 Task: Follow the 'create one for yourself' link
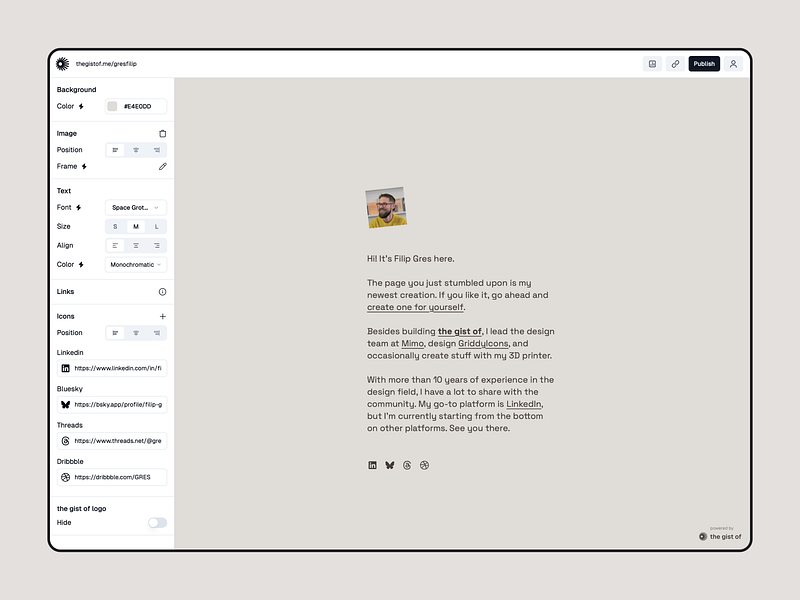click(415, 307)
